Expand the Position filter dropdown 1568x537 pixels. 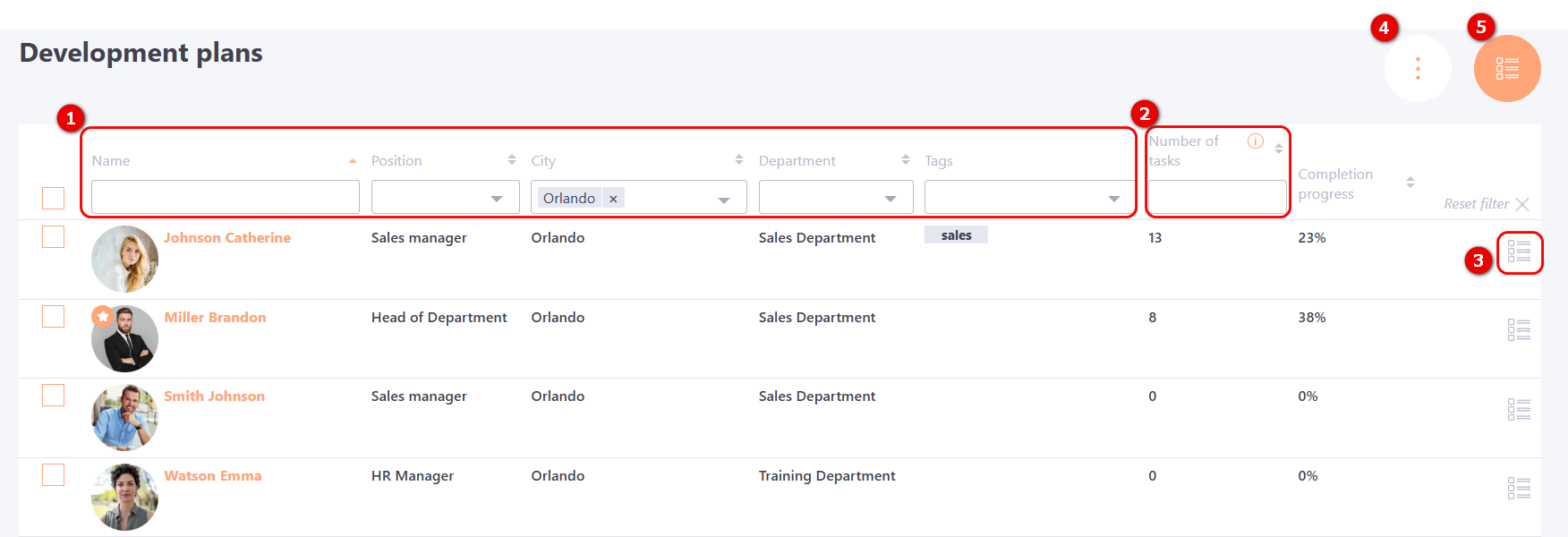pos(496,199)
